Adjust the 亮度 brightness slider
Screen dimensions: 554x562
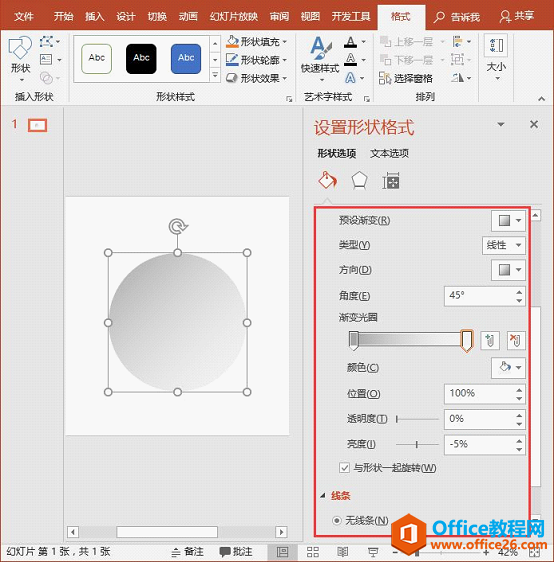coord(417,444)
